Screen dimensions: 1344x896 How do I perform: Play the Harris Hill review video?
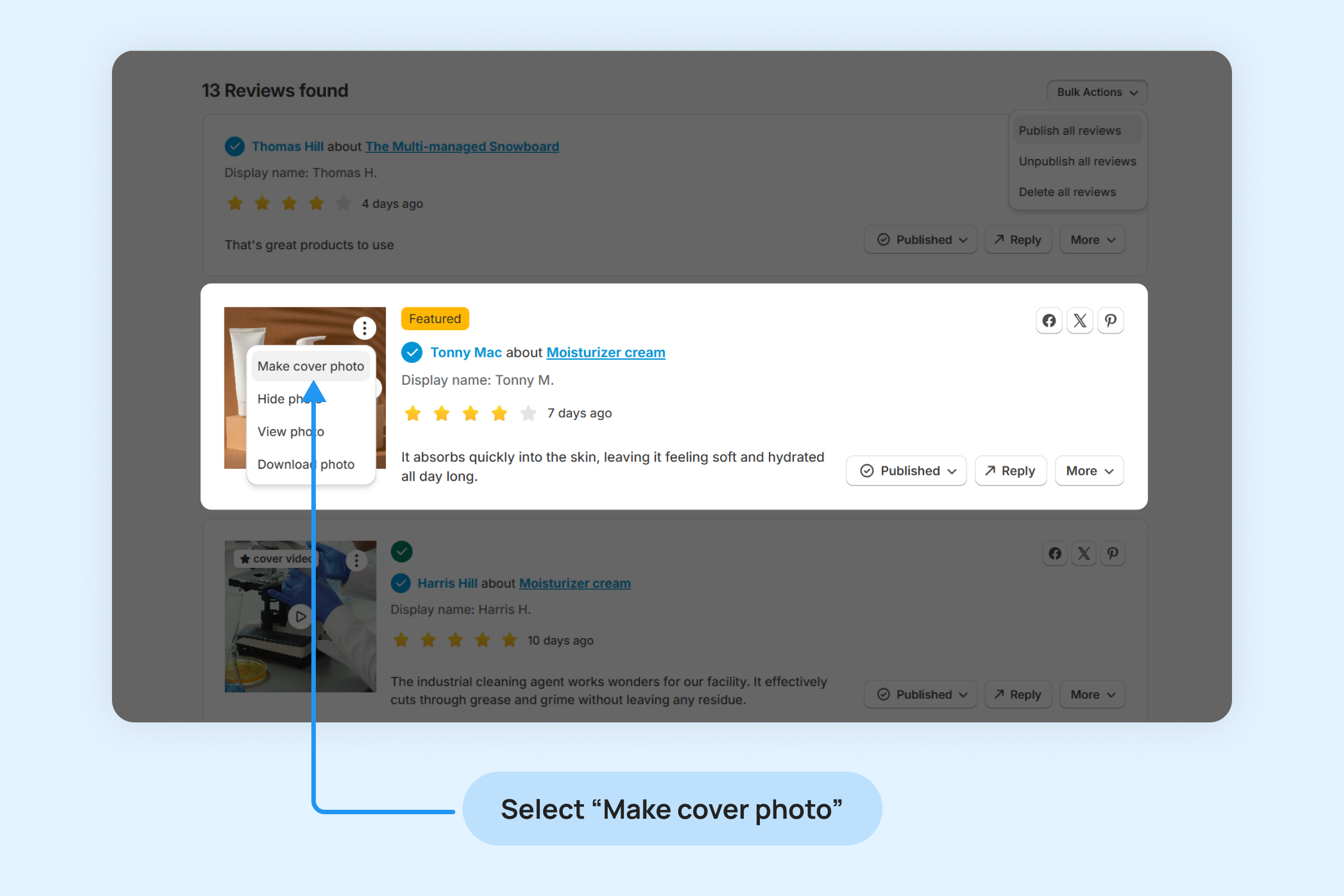[301, 617]
